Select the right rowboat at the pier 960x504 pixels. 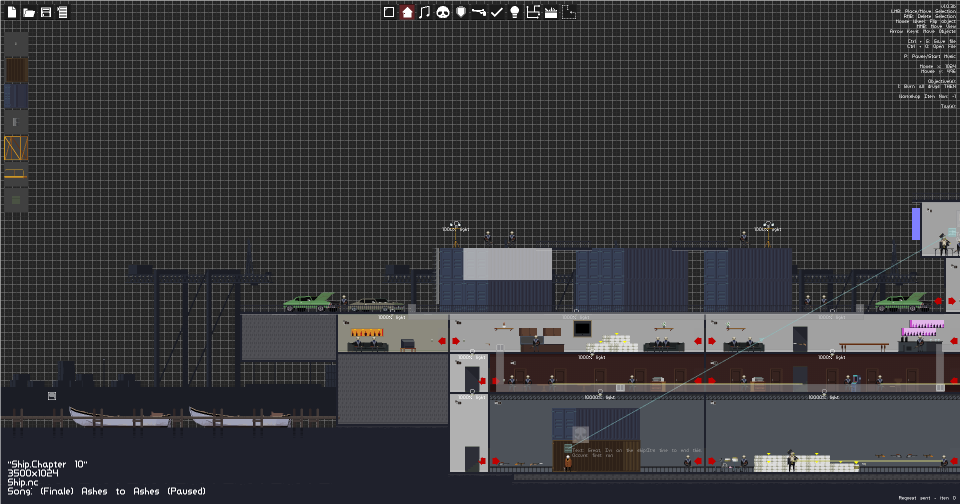pos(239,418)
